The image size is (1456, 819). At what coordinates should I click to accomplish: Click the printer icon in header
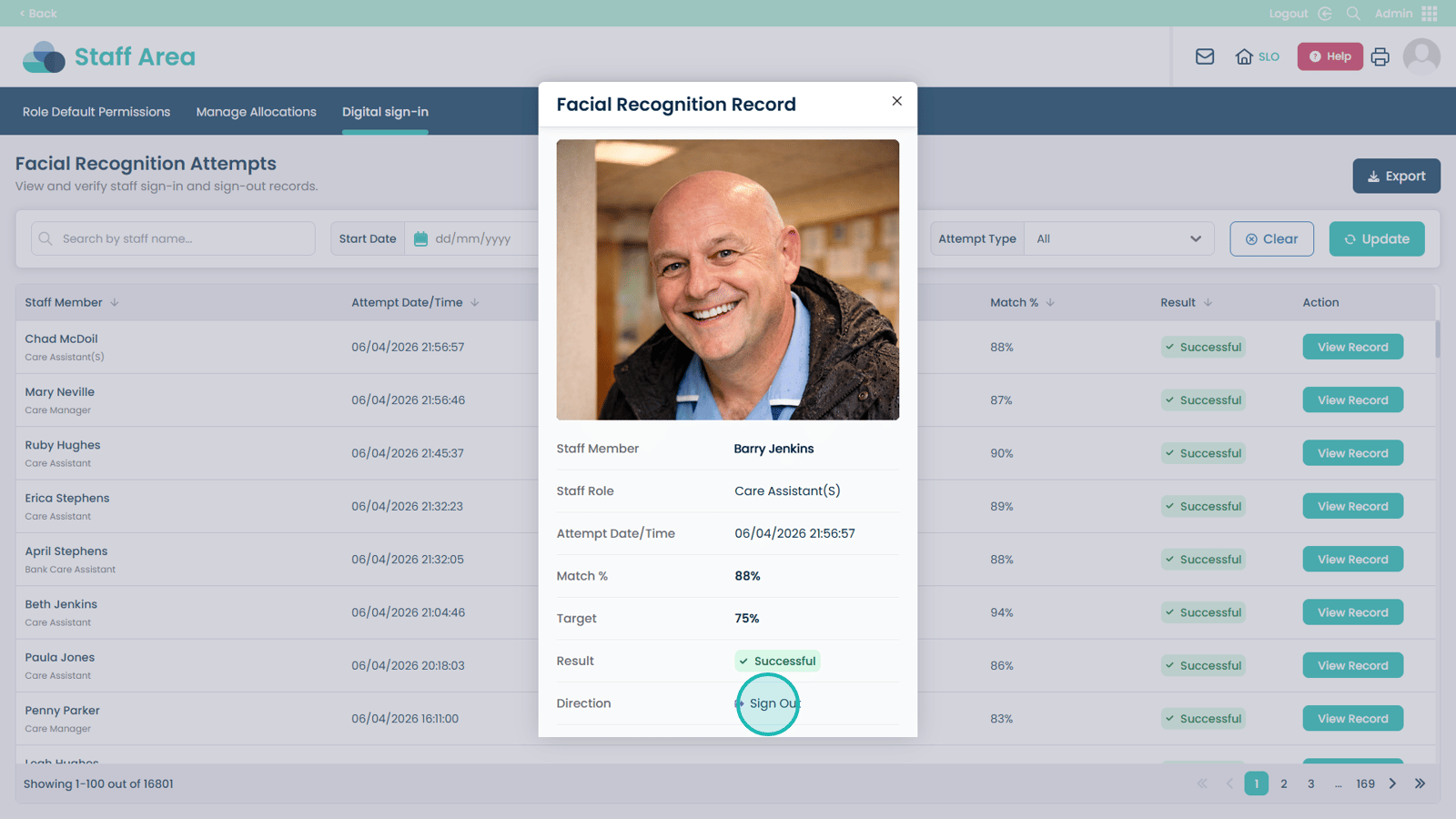pyautogui.click(x=1380, y=56)
